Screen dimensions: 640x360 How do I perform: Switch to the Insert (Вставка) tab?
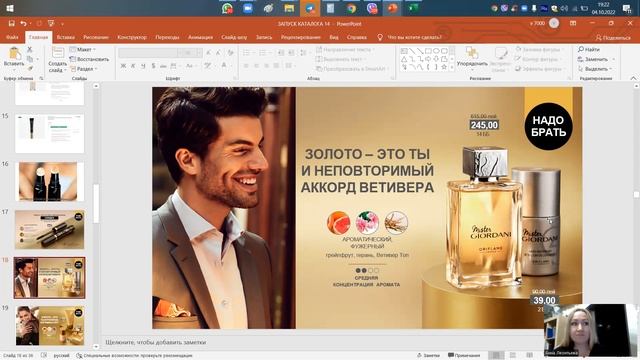point(65,37)
